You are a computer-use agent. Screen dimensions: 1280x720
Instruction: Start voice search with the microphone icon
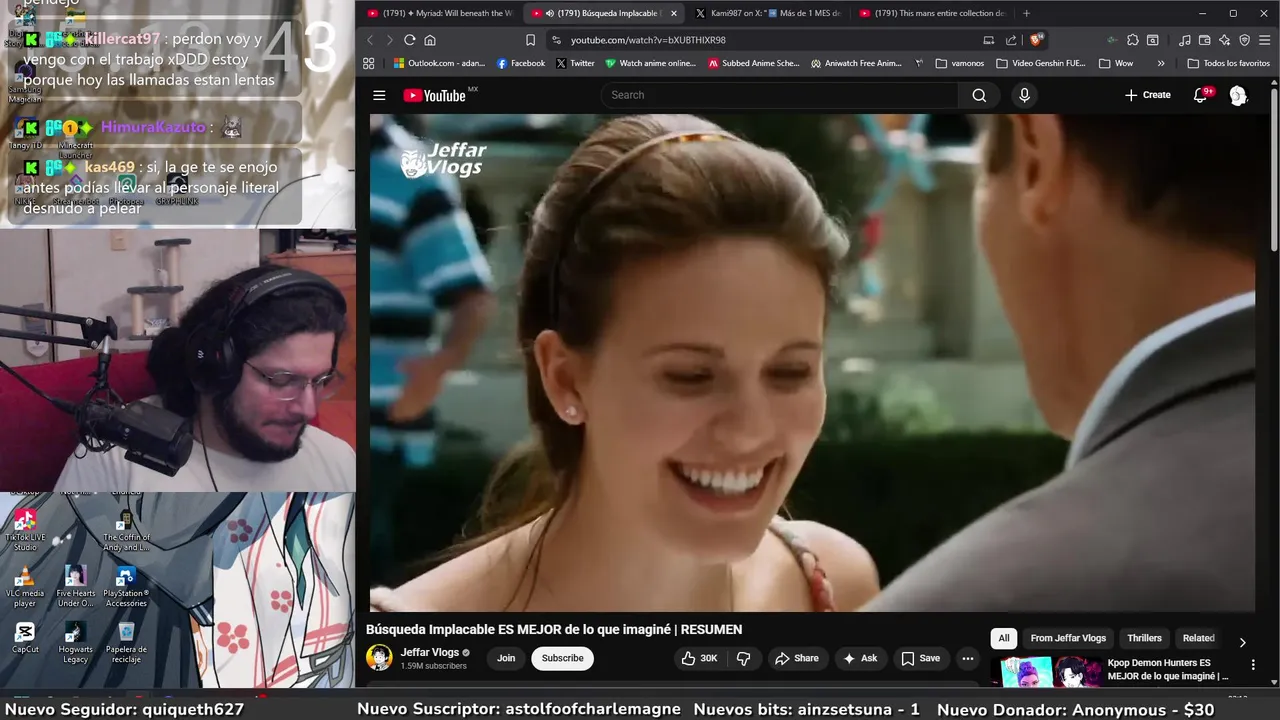coord(1023,95)
